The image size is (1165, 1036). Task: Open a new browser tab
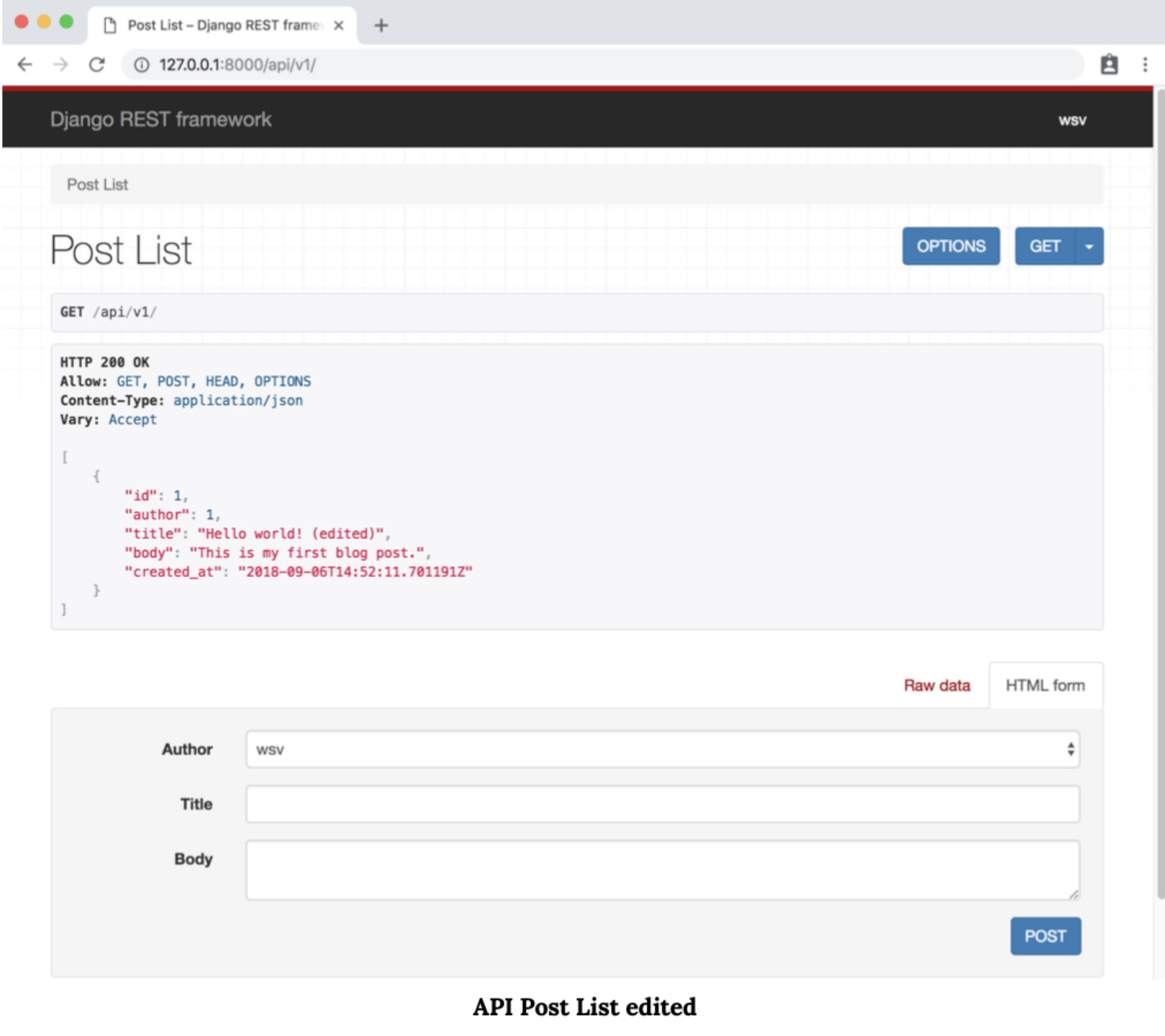381,26
